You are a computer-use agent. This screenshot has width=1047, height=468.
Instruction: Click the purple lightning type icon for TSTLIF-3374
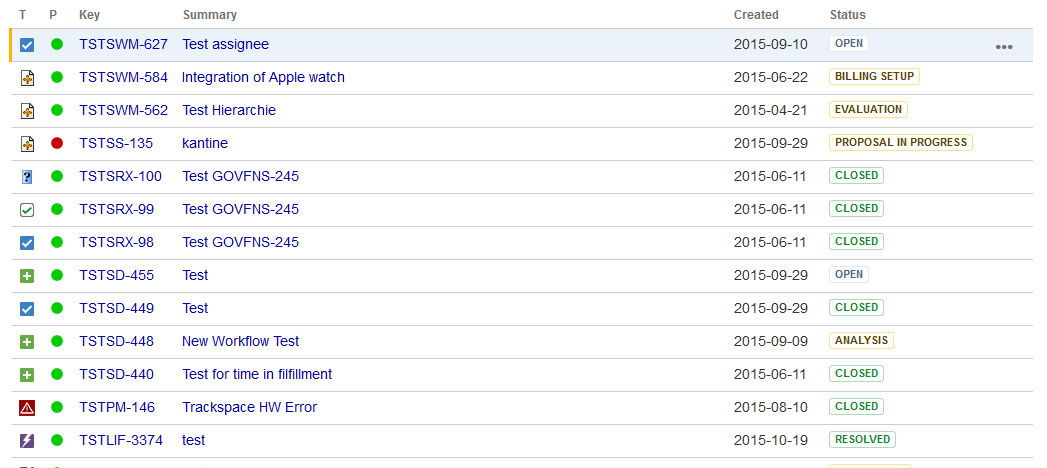27,441
